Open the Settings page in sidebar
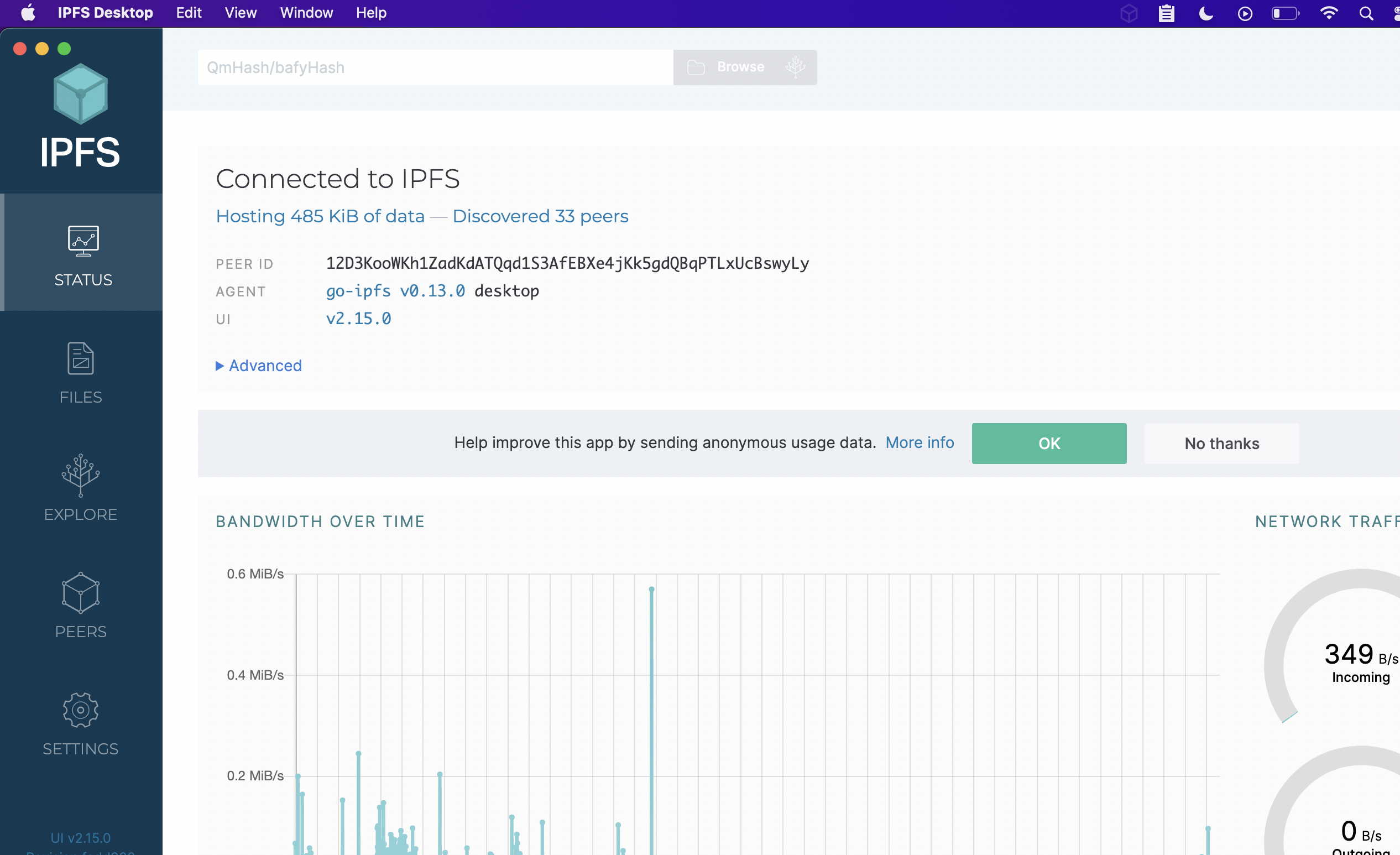This screenshot has width=1400, height=855. [x=81, y=724]
